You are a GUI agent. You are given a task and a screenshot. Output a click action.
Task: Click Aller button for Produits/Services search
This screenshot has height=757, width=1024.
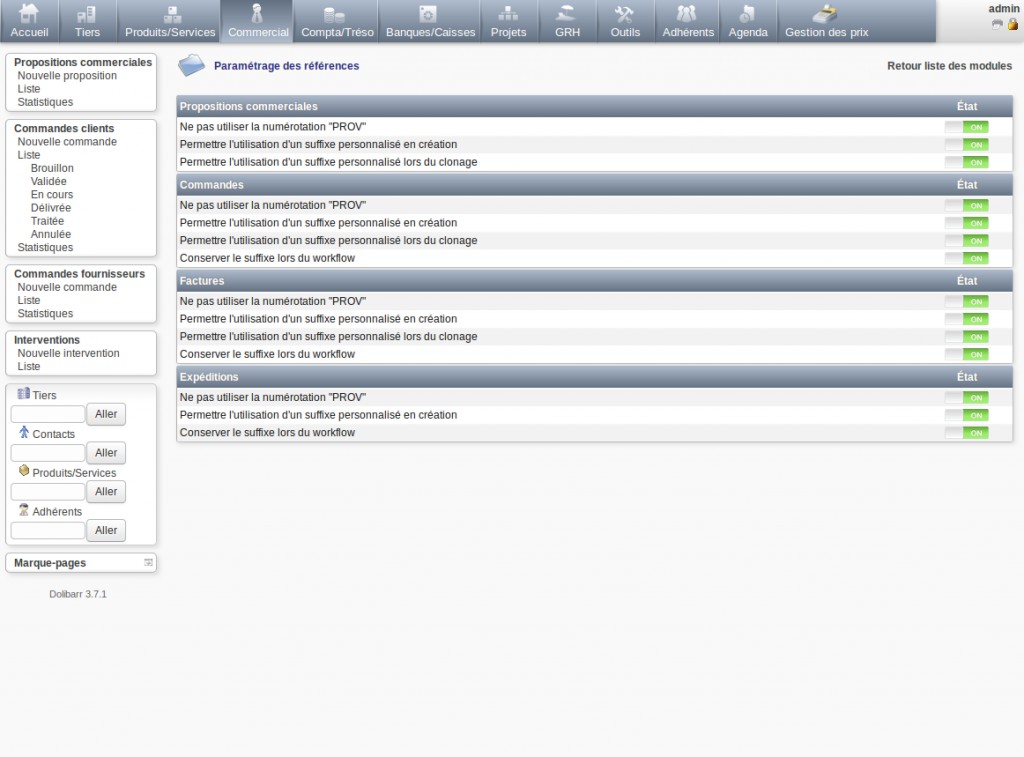pos(106,492)
